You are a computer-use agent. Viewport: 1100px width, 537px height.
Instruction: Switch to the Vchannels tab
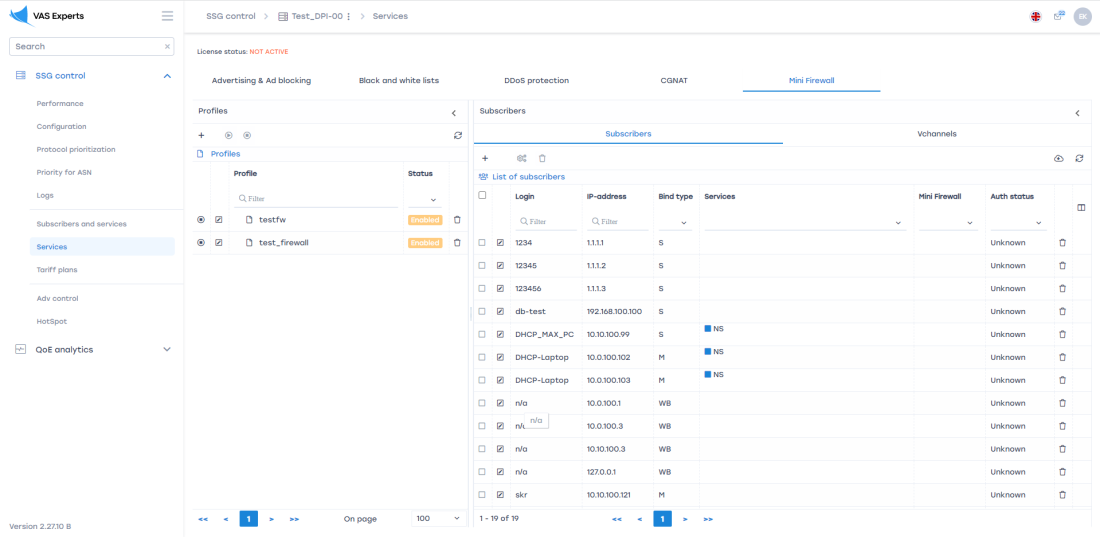[937, 133]
